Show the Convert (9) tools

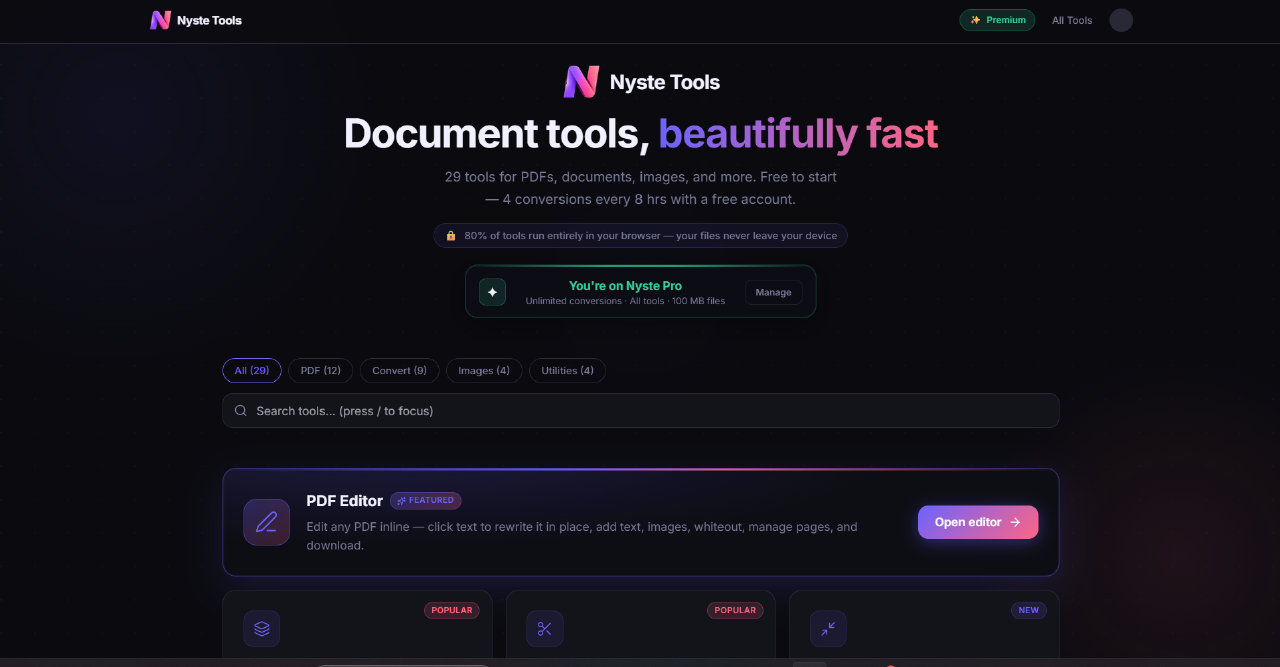399,371
